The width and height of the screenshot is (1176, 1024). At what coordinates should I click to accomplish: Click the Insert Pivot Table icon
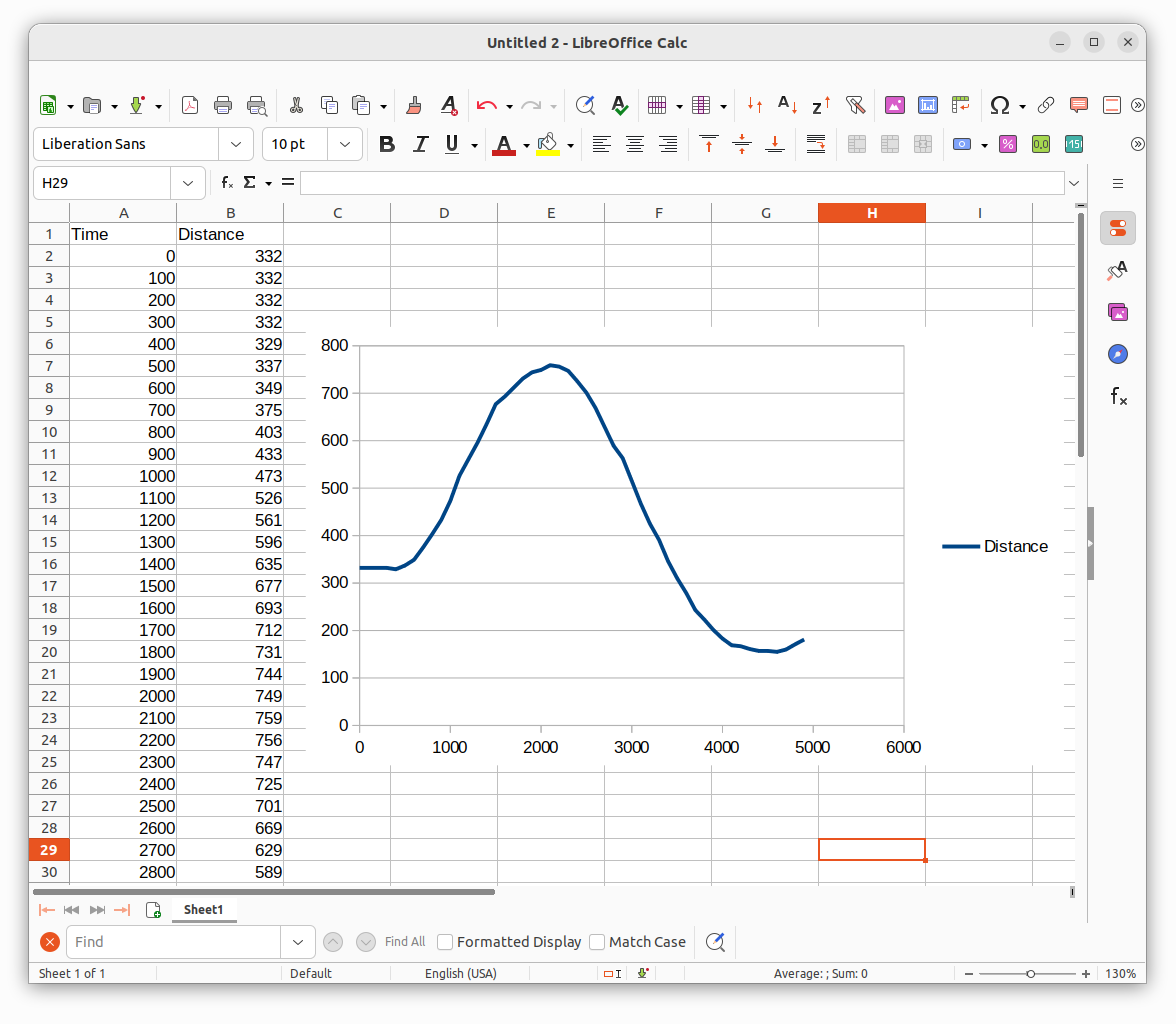coord(961,106)
